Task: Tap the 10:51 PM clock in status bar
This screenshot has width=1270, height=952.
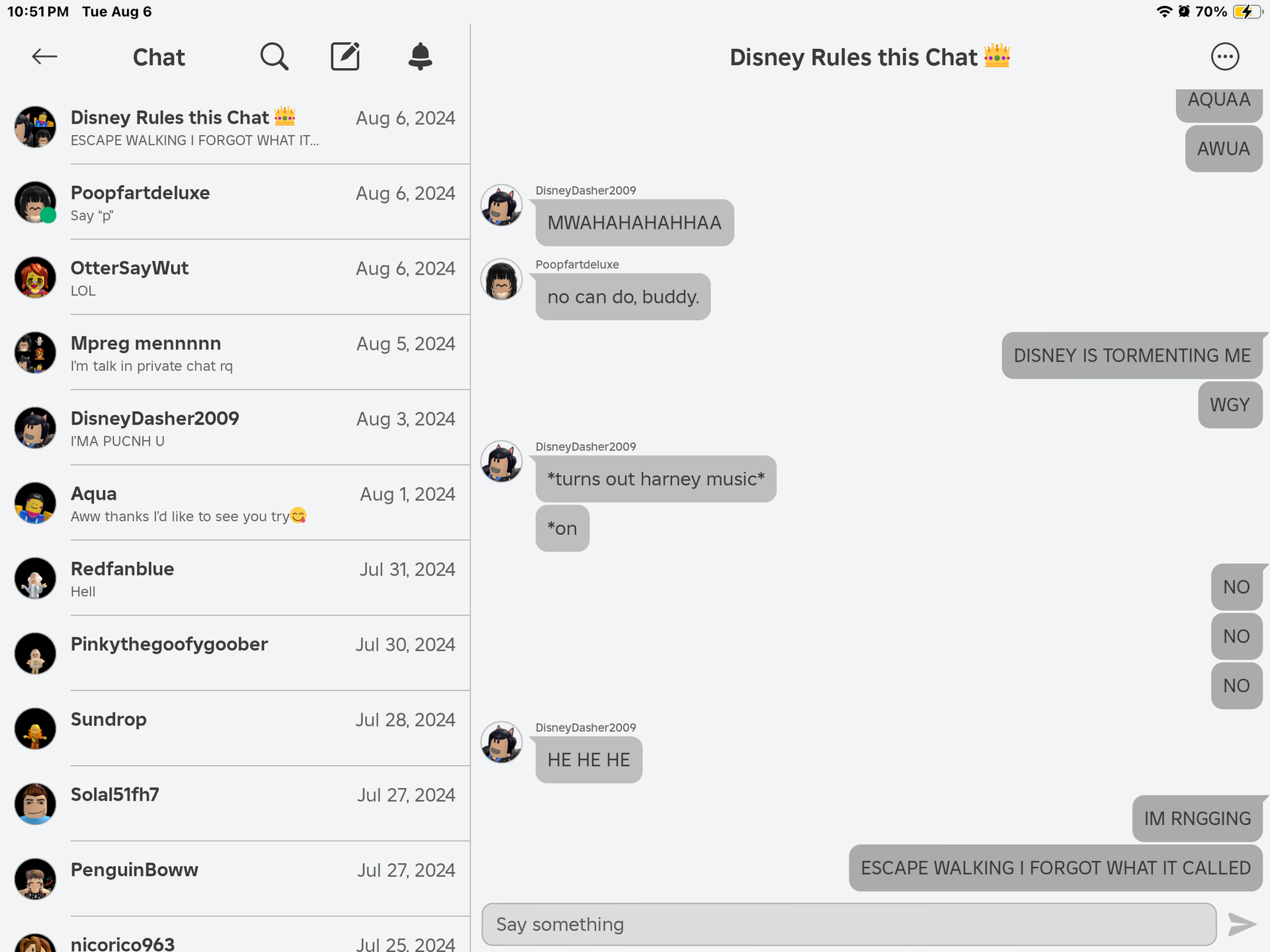Action: 38,12
